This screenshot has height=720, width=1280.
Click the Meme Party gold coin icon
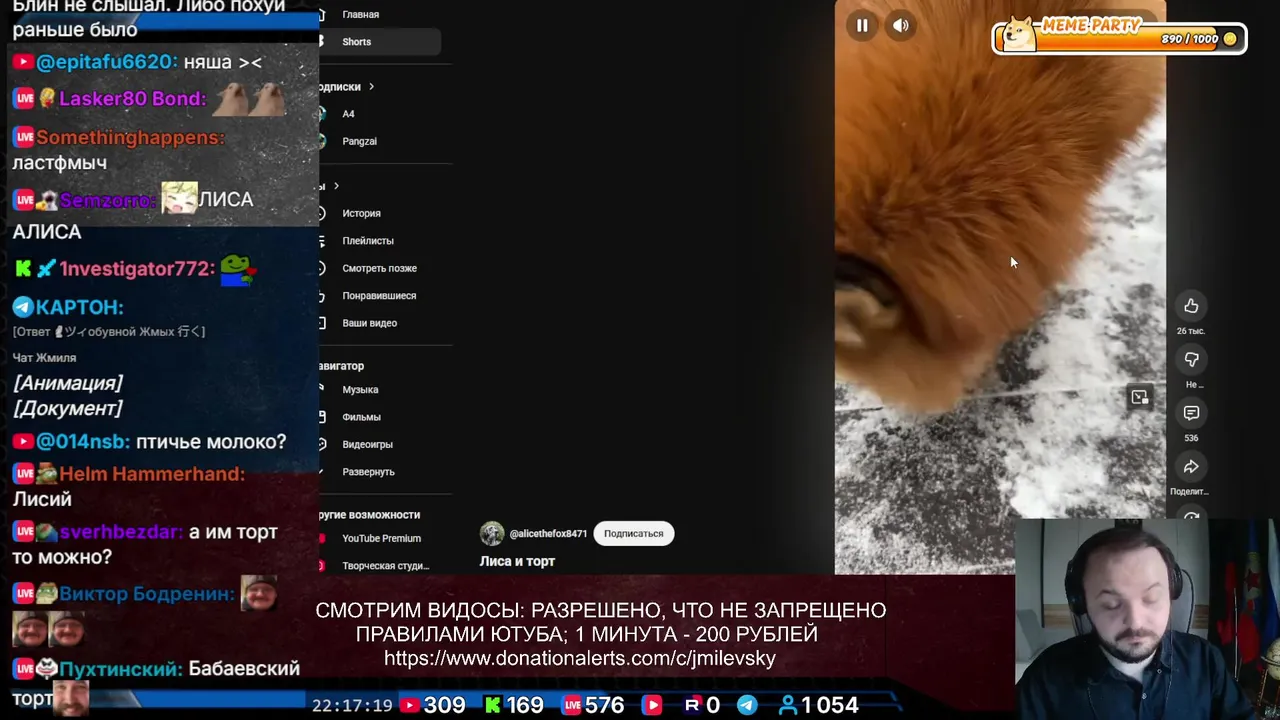[x=1230, y=39]
